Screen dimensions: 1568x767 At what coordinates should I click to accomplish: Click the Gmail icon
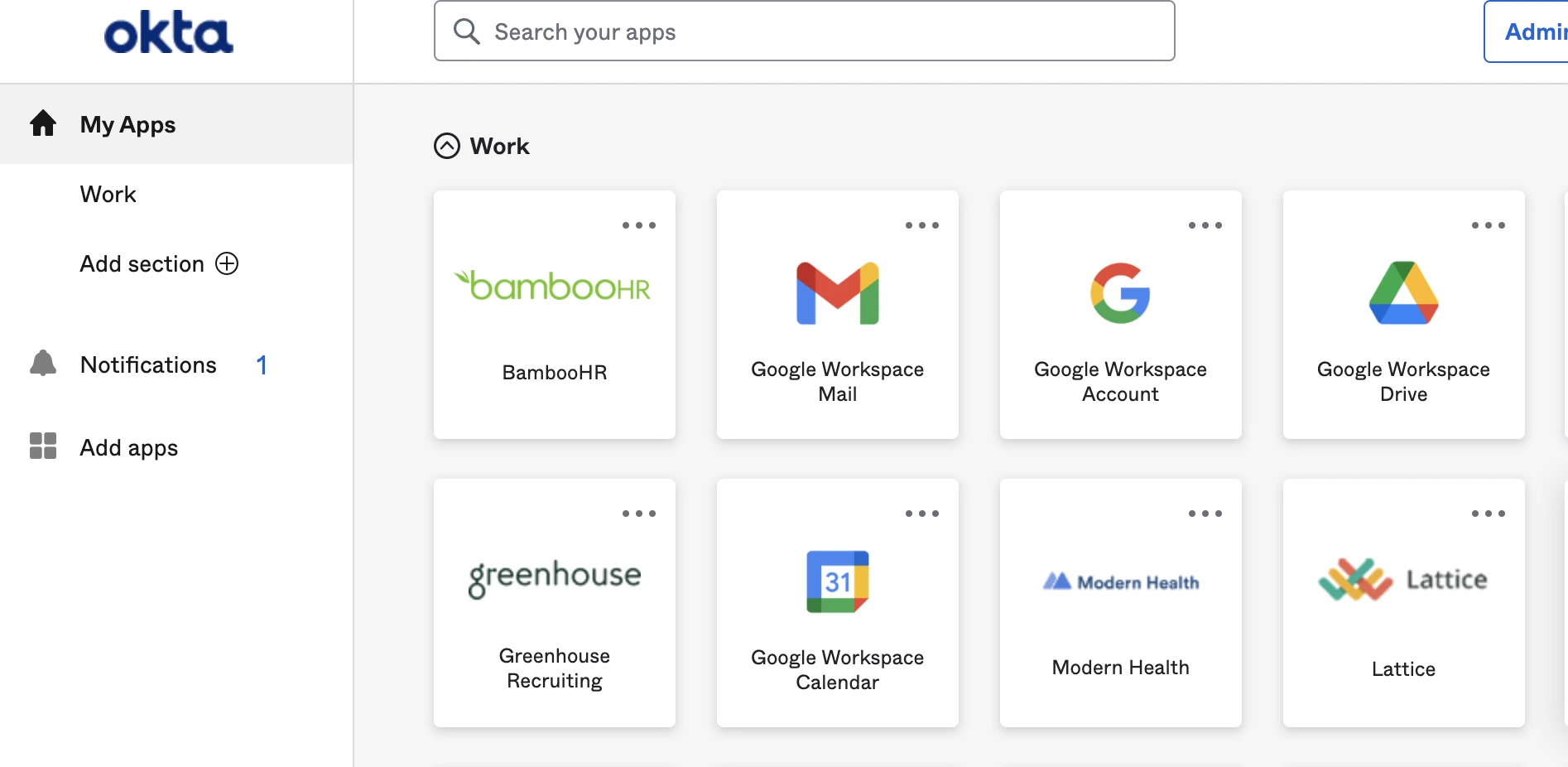tap(838, 293)
